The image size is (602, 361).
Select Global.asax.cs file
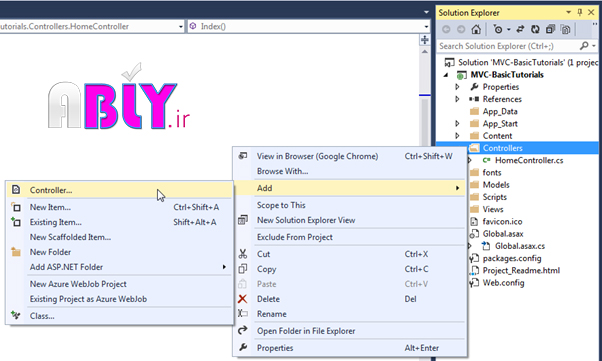click(519, 246)
